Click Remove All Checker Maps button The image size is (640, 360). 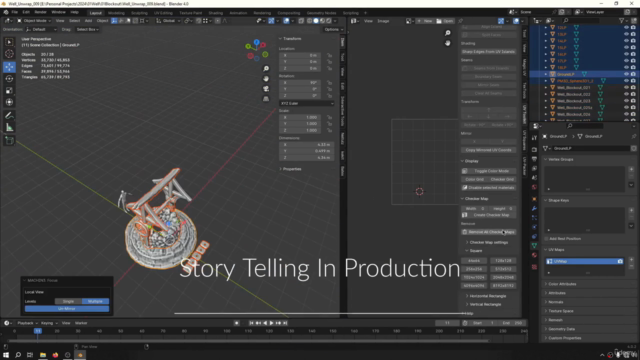tap(489, 232)
